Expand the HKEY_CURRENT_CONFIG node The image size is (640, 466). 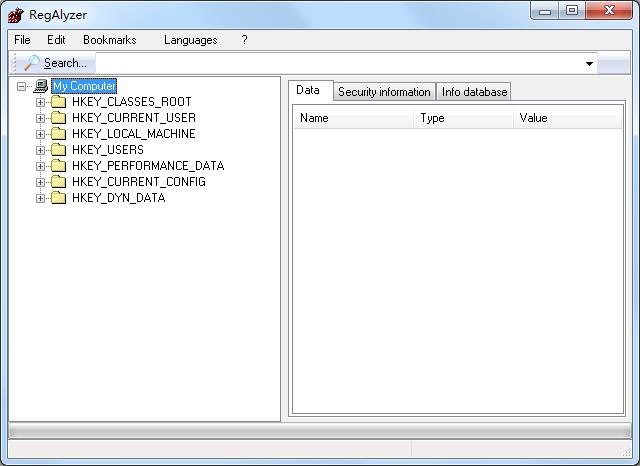click(x=40, y=182)
